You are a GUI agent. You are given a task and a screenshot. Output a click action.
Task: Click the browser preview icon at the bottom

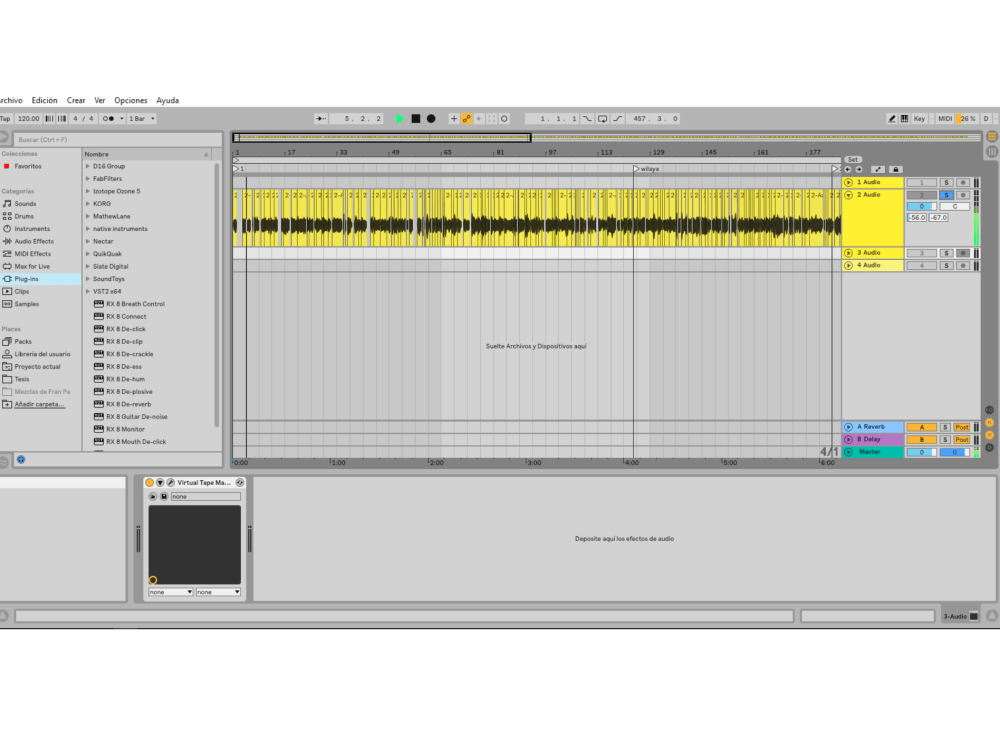coord(20,459)
